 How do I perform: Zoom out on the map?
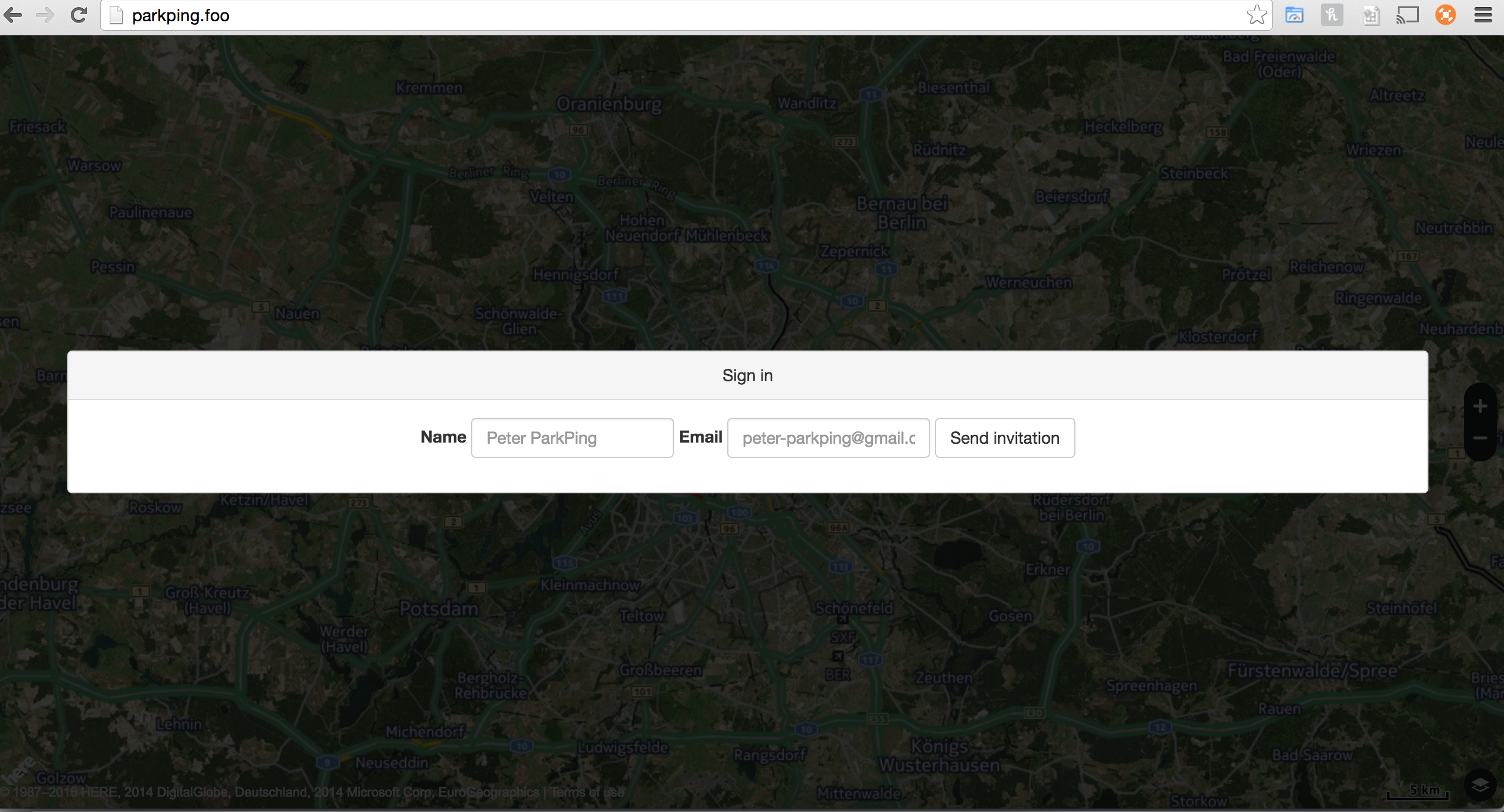[1480, 438]
